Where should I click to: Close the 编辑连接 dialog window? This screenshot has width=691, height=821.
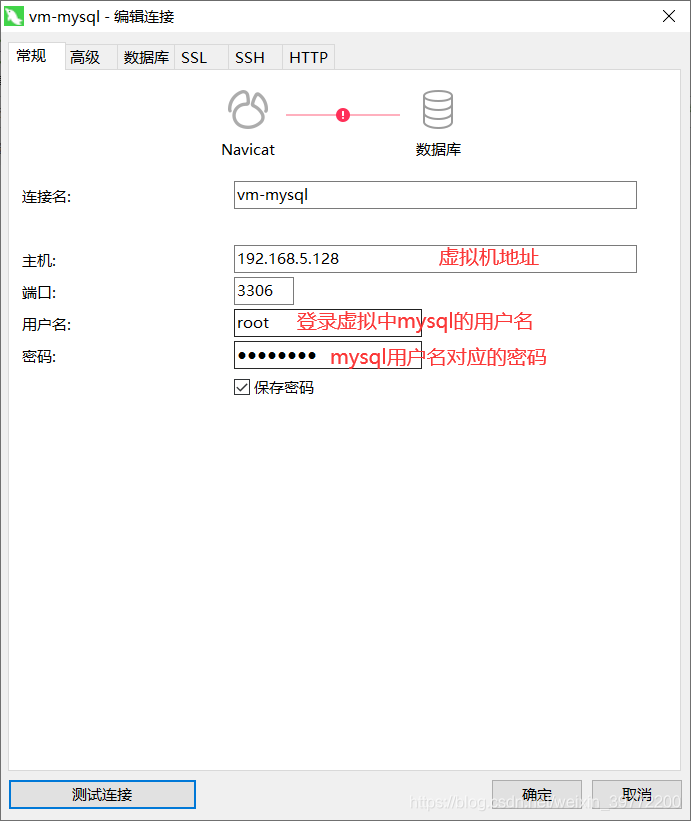(668, 16)
